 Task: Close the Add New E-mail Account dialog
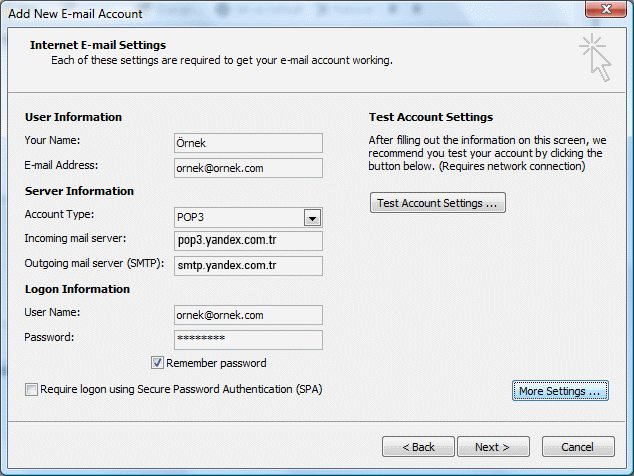(606, 9)
